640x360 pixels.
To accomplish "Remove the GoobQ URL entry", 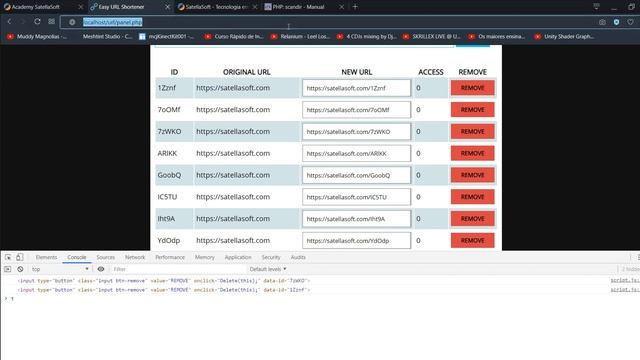I will click(x=472, y=175).
